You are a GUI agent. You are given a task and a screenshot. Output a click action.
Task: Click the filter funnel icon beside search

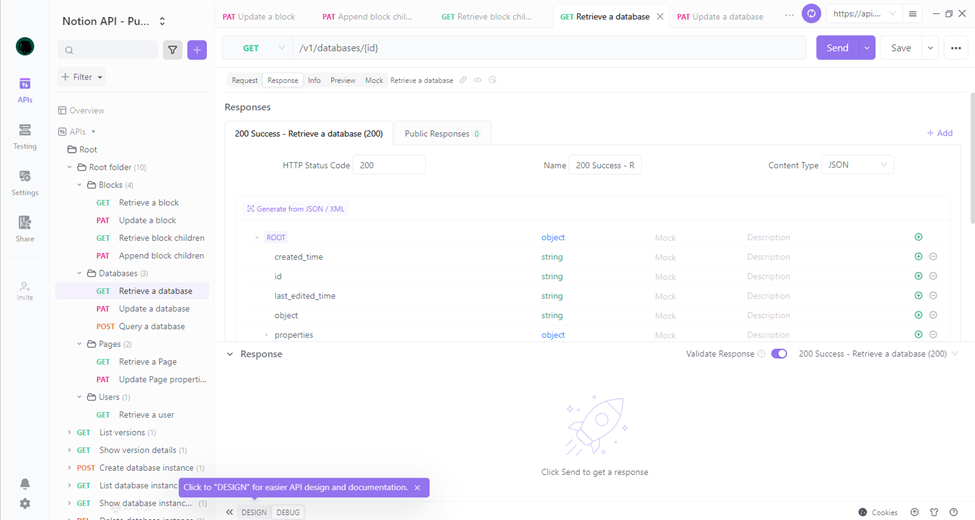(172, 50)
